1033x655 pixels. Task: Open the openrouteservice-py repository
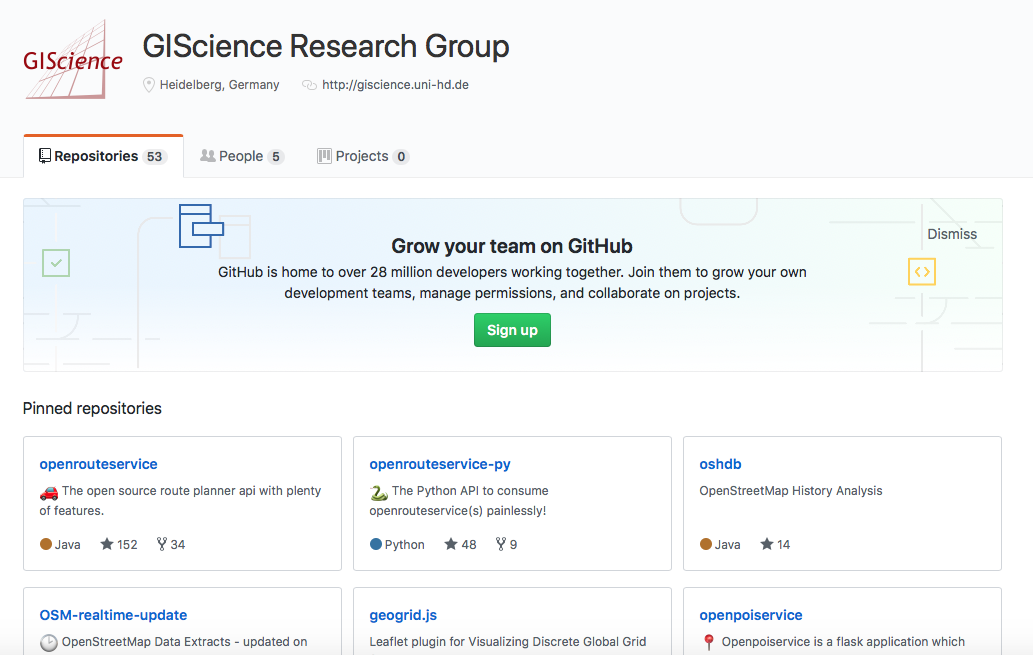(440, 464)
